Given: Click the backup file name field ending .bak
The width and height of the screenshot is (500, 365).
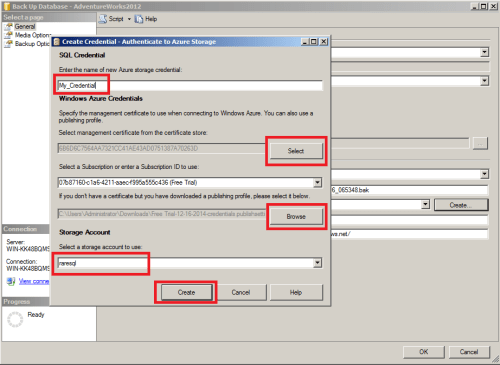Looking at the screenshot, I should (409, 190).
